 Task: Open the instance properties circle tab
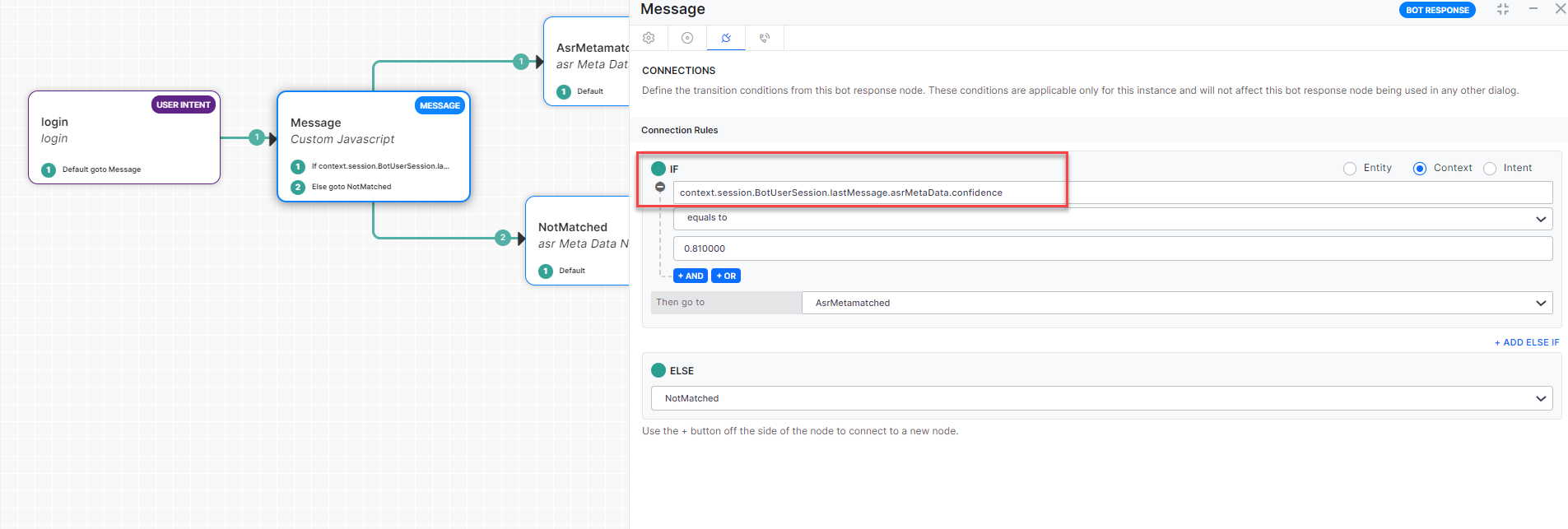(687, 38)
